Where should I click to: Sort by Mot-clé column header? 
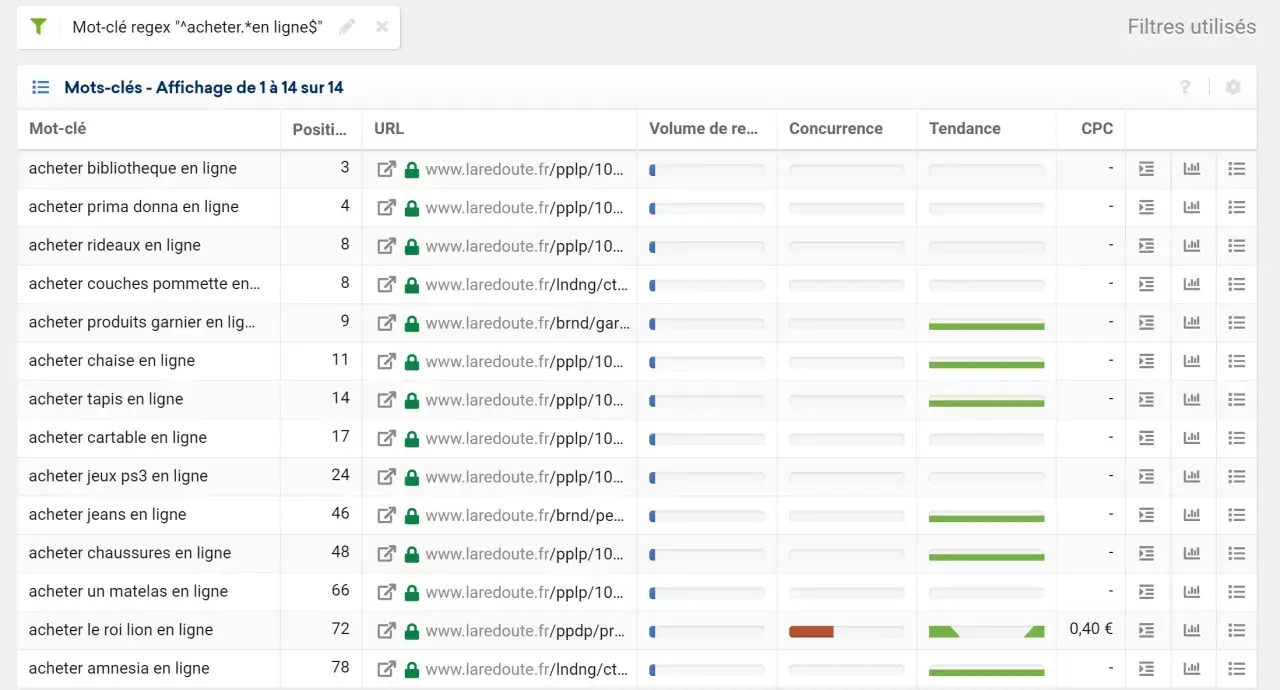pos(57,129)
